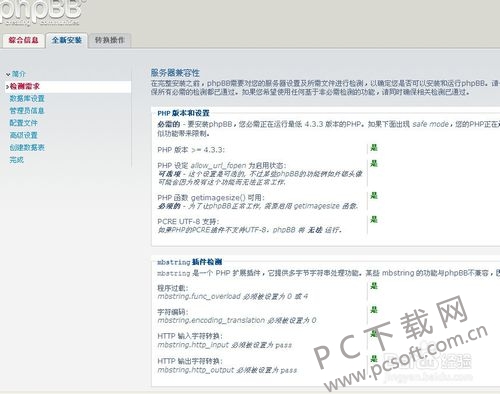
Task: Collapse the arrow beside 简介
Action: tap(8, 74)
